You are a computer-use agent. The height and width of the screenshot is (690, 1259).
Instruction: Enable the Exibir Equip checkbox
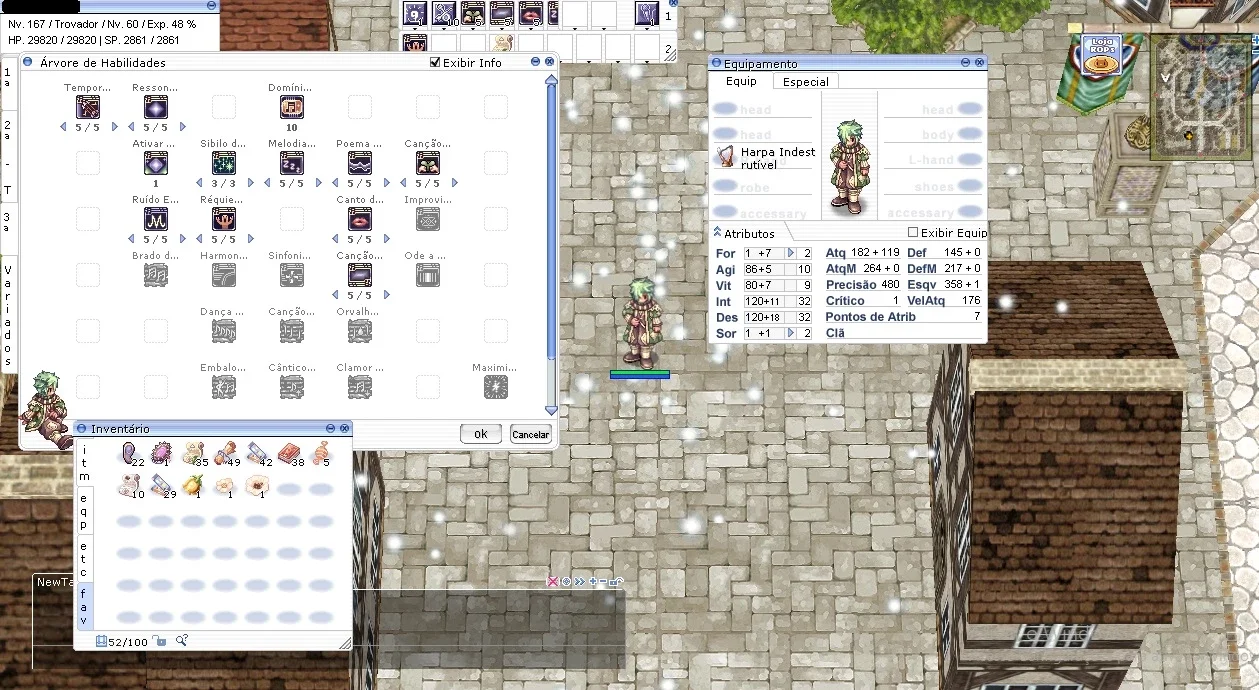tap(912, 233)
